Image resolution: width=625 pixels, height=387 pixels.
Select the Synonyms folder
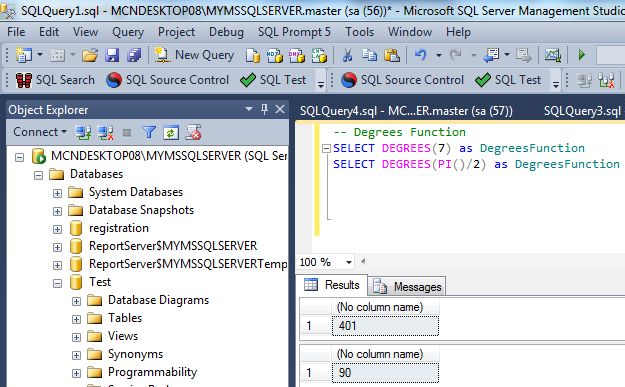click(x=136, y=354)
